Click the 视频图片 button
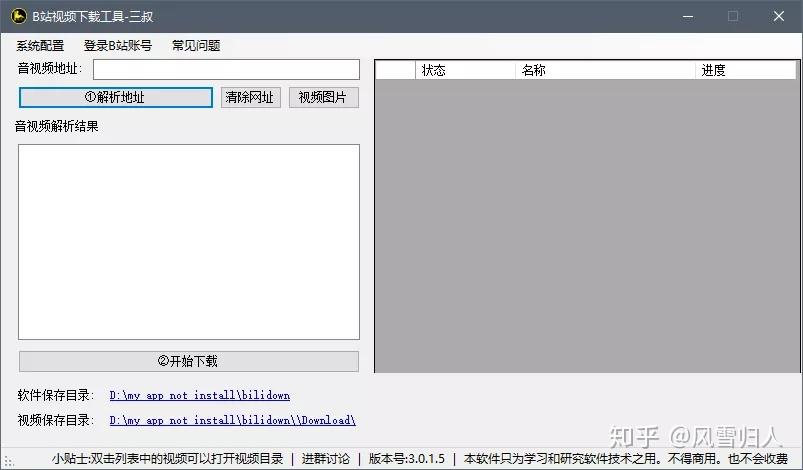This screenshot has width=803, height=470. [x=324, y=97]
